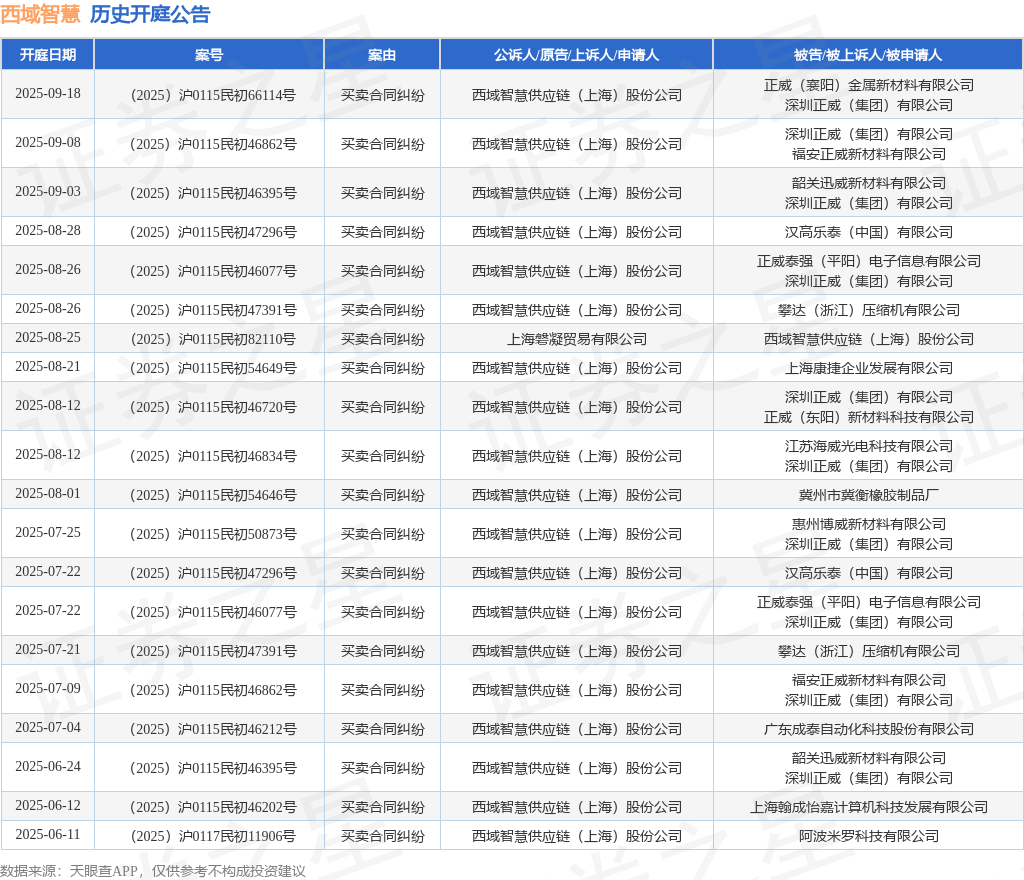Screen dimensions: 1024x880
Task: Select date 2025-08-28
Action: point(48,230)
